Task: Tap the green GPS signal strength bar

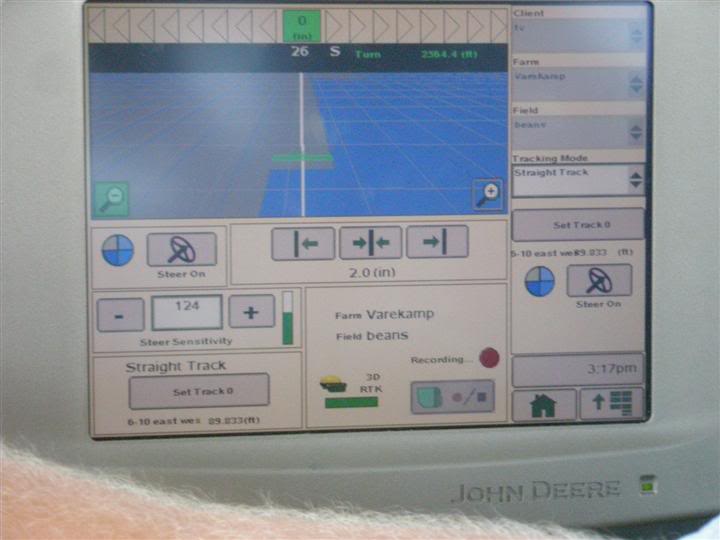Action: (x=351, y=403)
